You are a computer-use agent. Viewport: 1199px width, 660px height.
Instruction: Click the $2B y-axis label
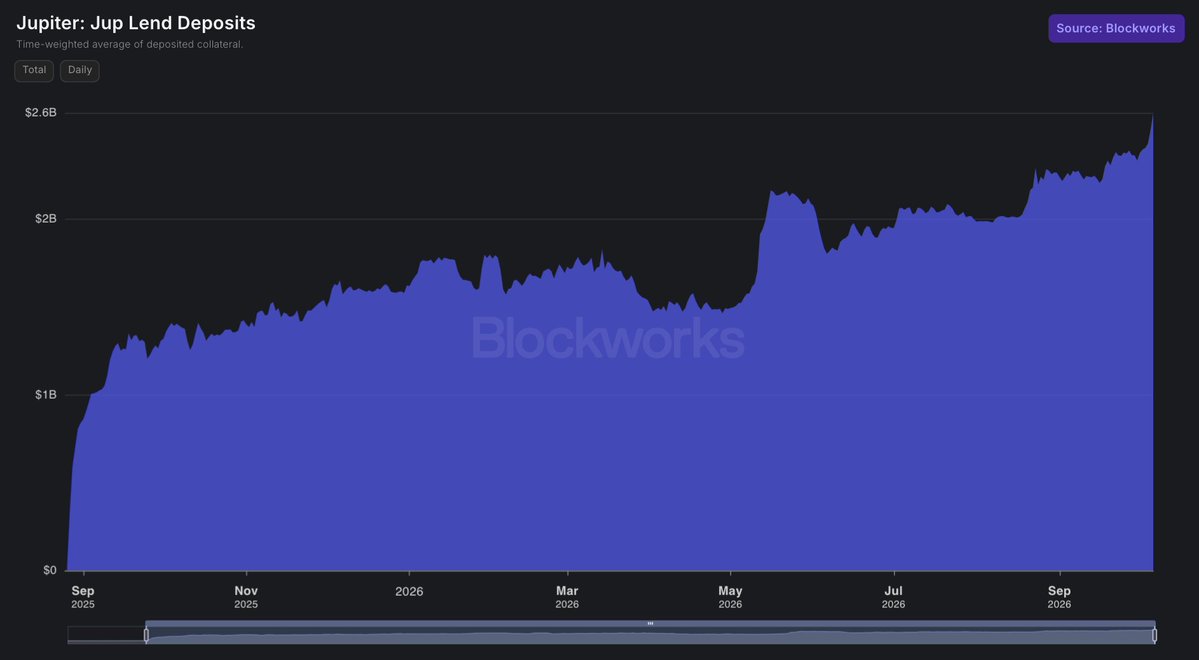coord(46,219)
